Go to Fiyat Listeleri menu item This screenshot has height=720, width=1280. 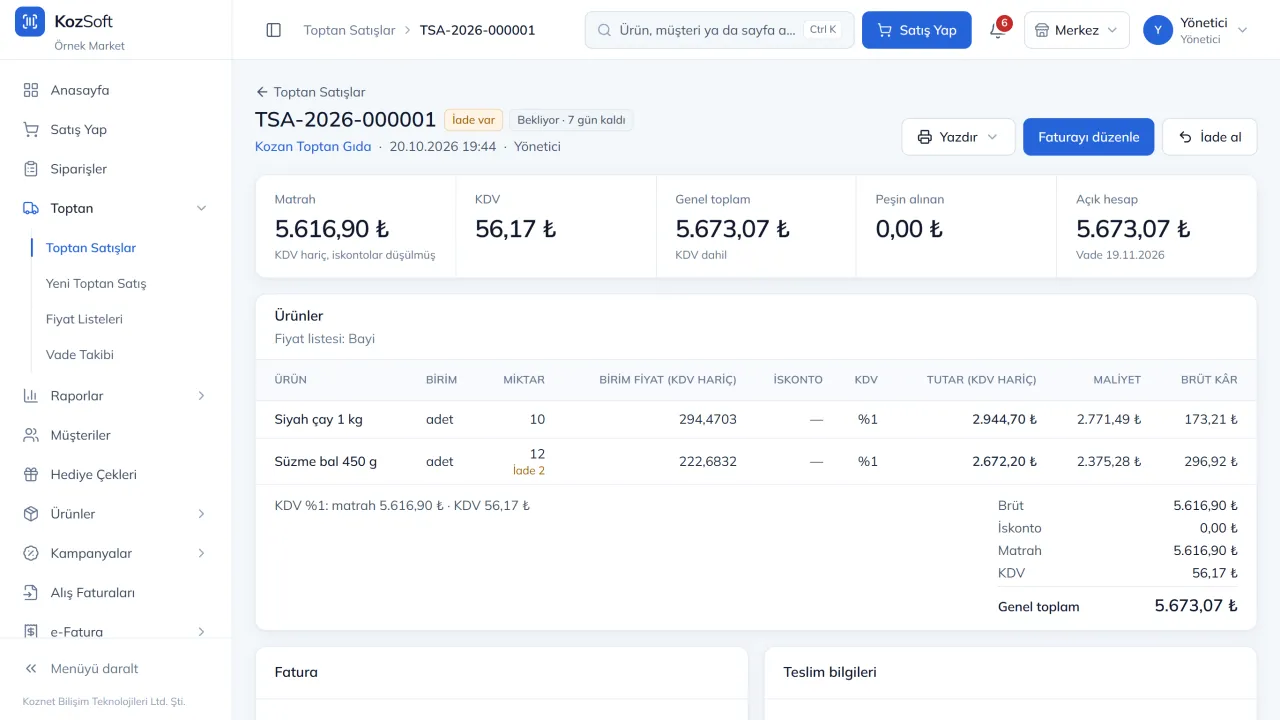84,319
